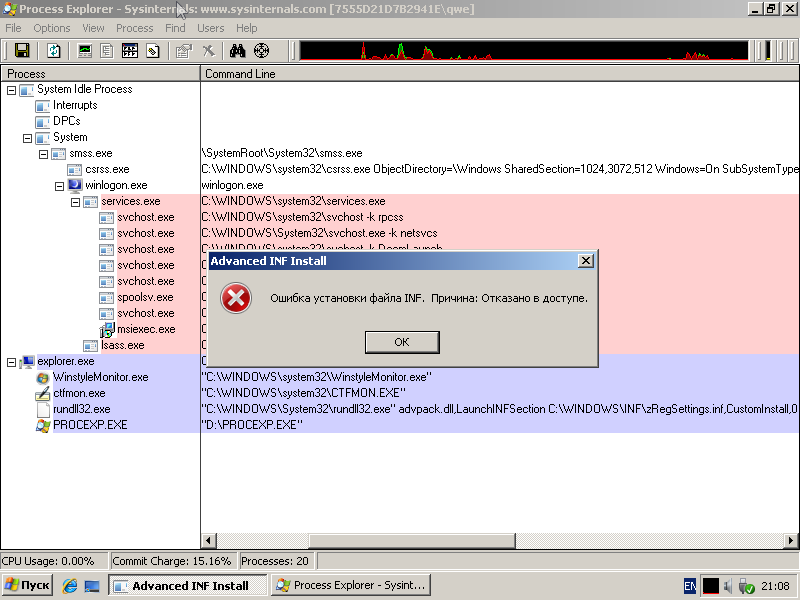Select the crosshair Find Window's Process icon
Screen dimensions: 800x600
262,50
